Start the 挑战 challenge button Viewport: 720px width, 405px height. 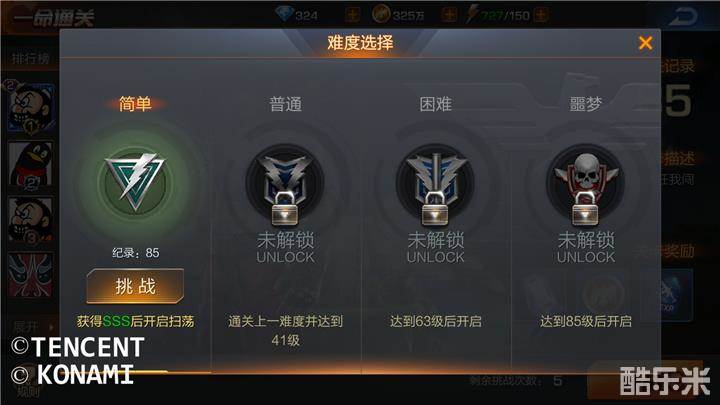(x=135, y=286)
